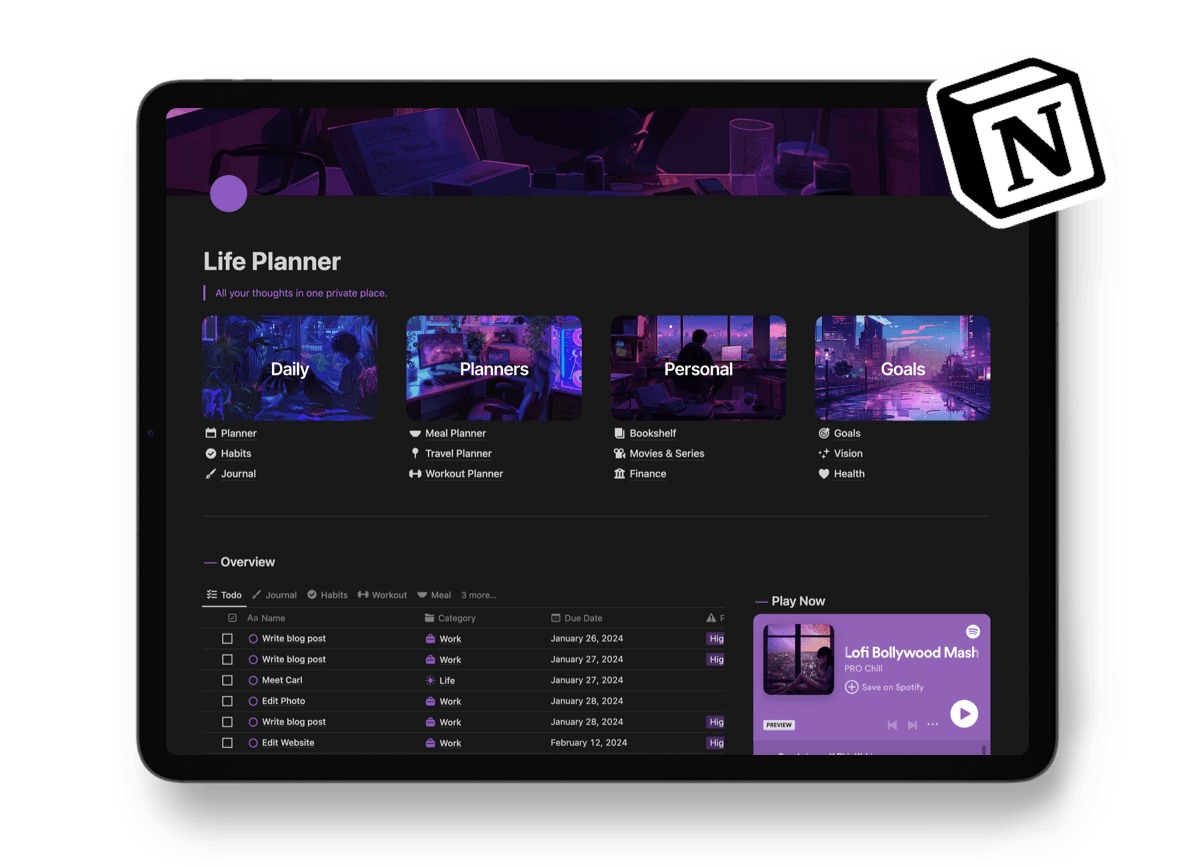
Task: Click the February 12, 2024 due date
Action: 589,742
